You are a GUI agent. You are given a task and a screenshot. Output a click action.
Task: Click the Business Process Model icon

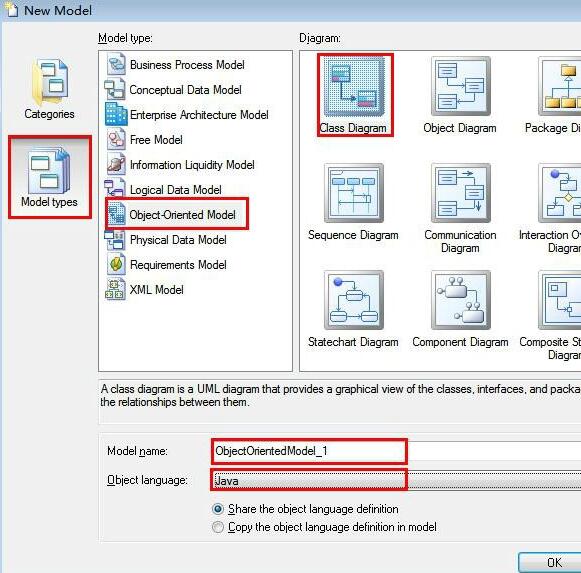click(116, 64)
